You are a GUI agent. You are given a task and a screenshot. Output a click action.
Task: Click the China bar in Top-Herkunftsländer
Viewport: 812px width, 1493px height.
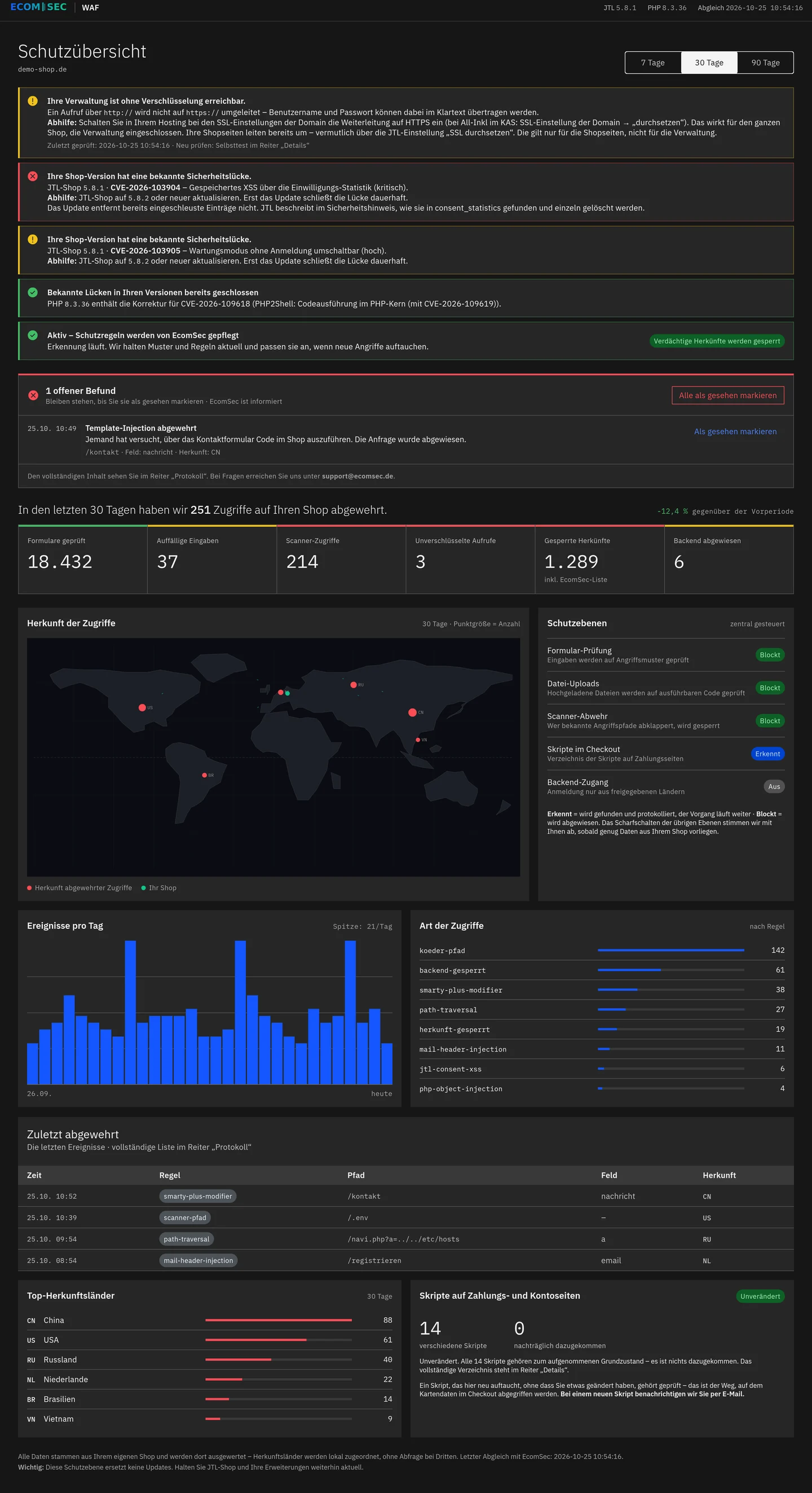(278, 1320)
